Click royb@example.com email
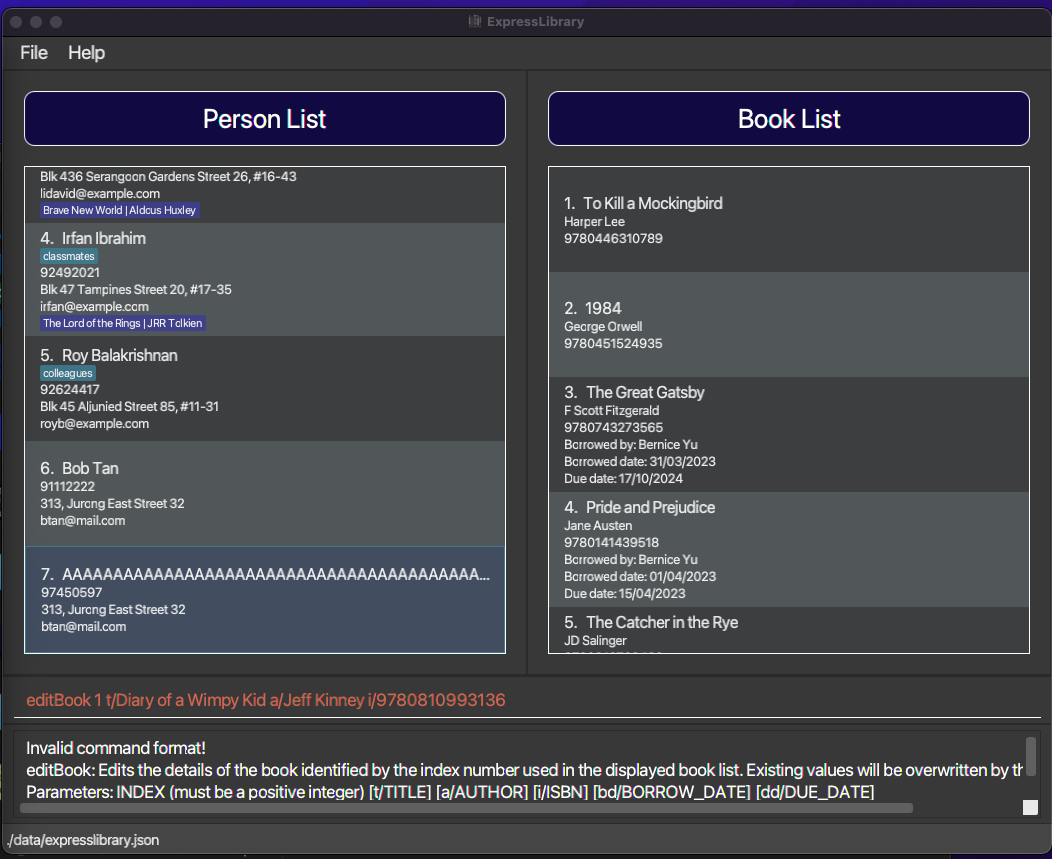This screenshot has width=1052, height=859. point(95,423)
